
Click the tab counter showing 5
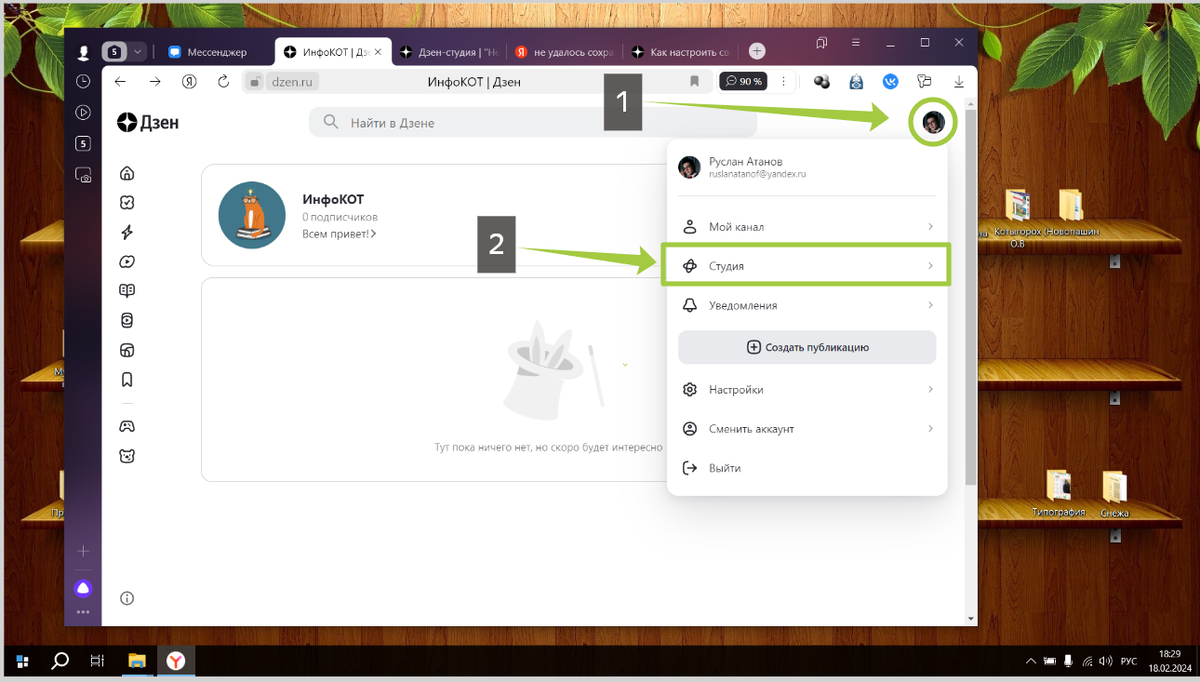pos(115,51)
